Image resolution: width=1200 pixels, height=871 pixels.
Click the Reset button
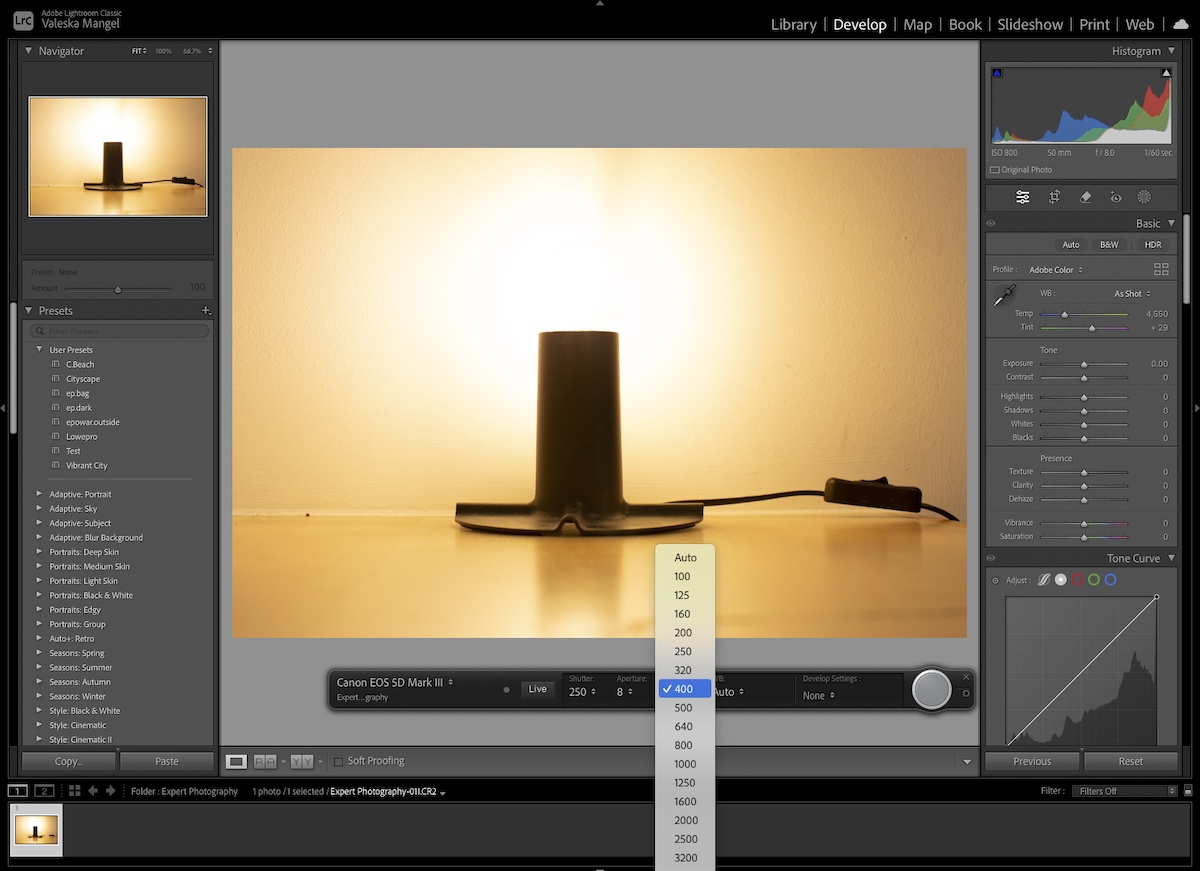1130,761
